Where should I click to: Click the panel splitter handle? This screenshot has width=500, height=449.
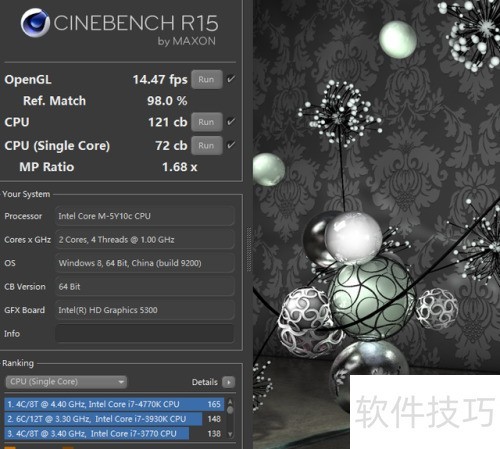pyautogui.click(x=249, y=249)
